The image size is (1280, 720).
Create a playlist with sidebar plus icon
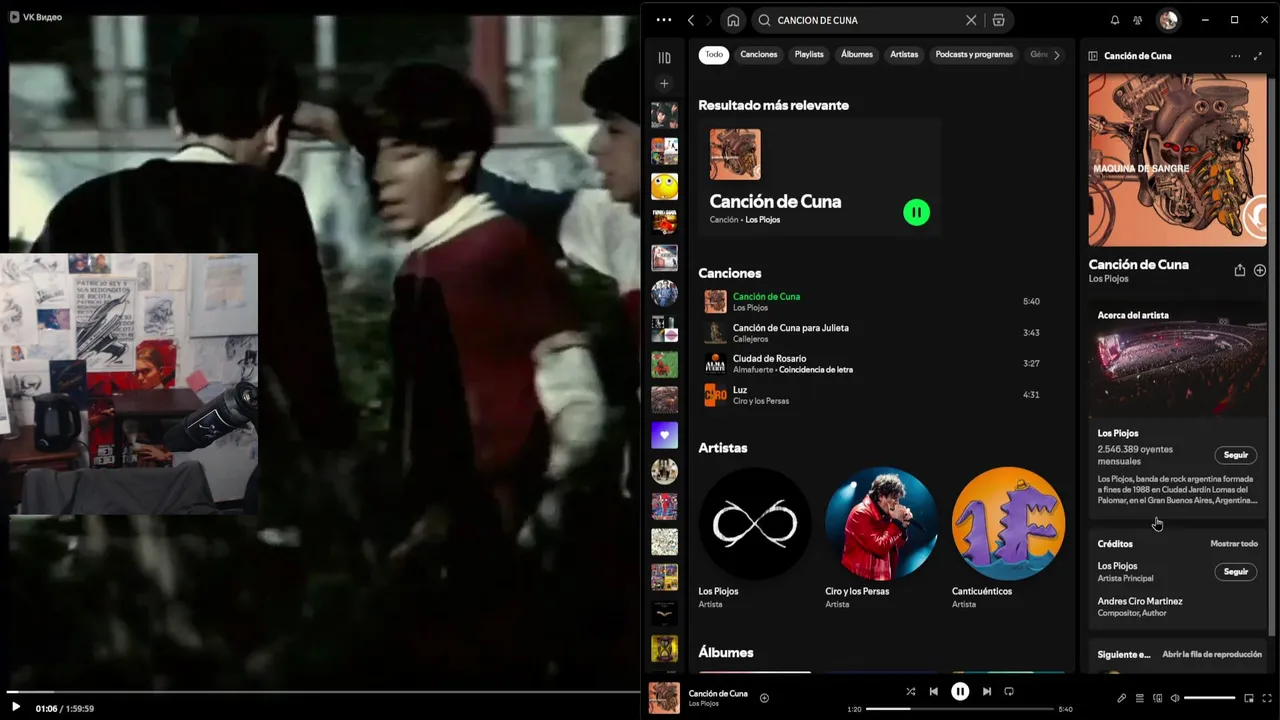[664, 84]
